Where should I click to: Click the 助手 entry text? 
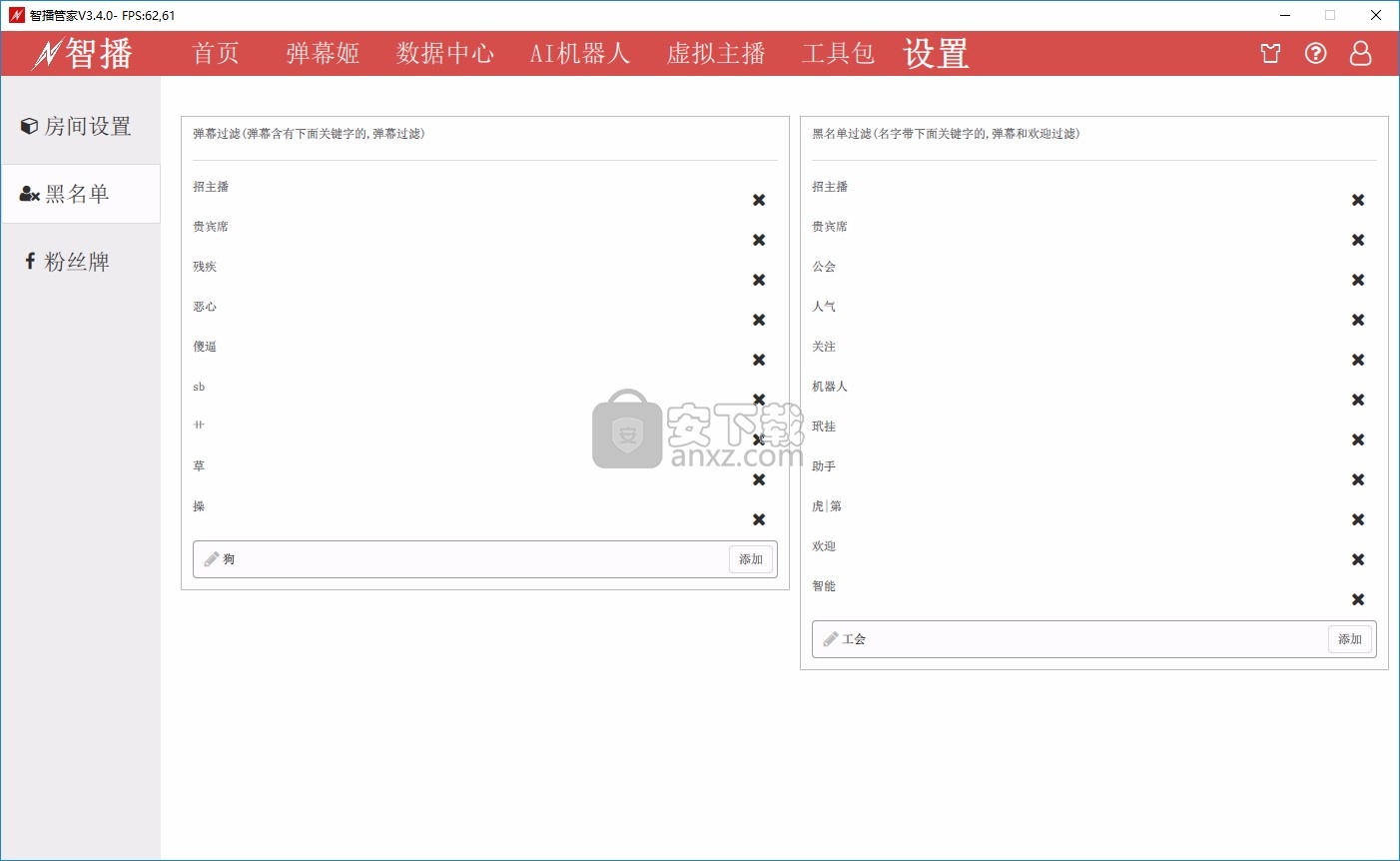click(x=824, y=466)
